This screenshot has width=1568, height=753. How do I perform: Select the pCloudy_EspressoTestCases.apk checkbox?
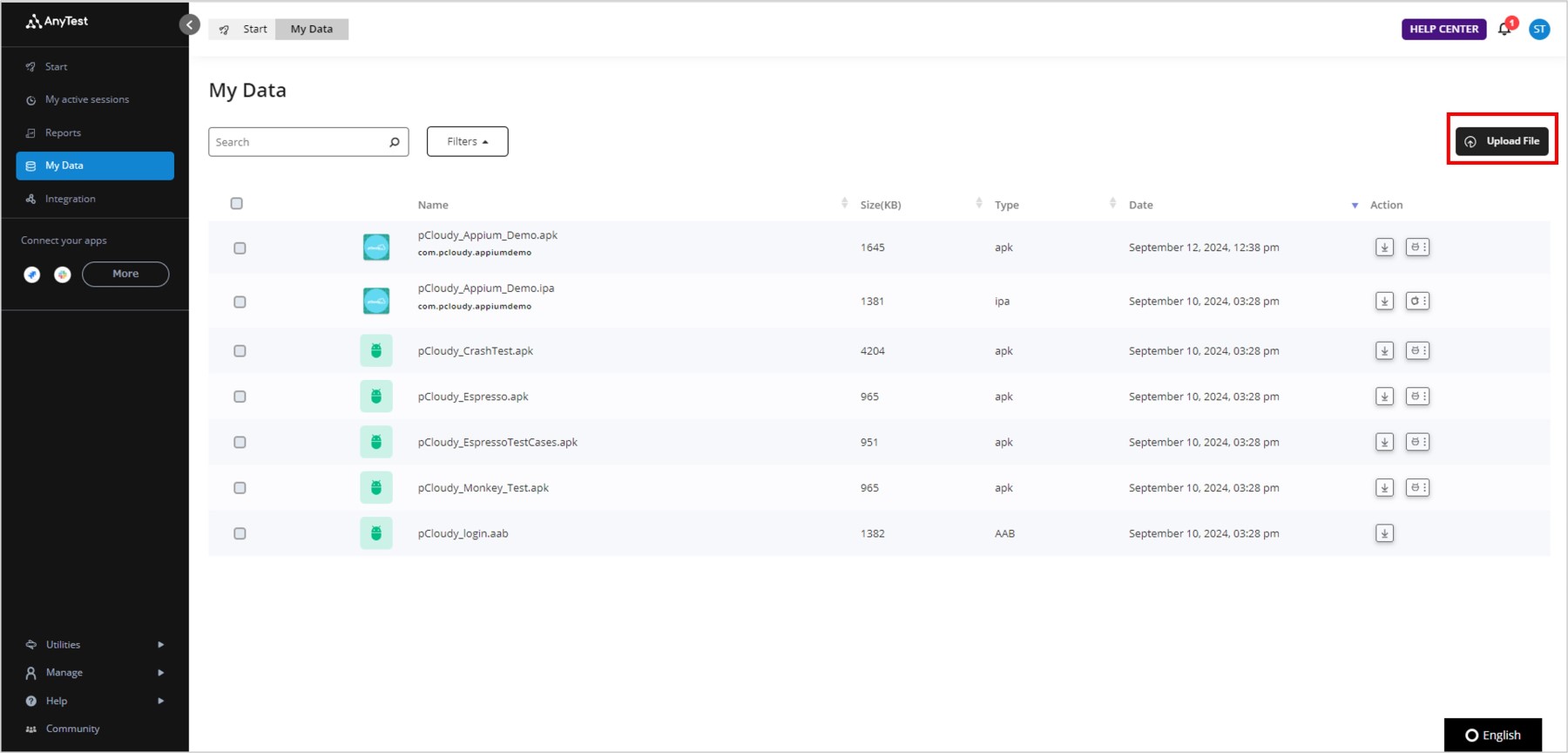click(x=240, y=443)
